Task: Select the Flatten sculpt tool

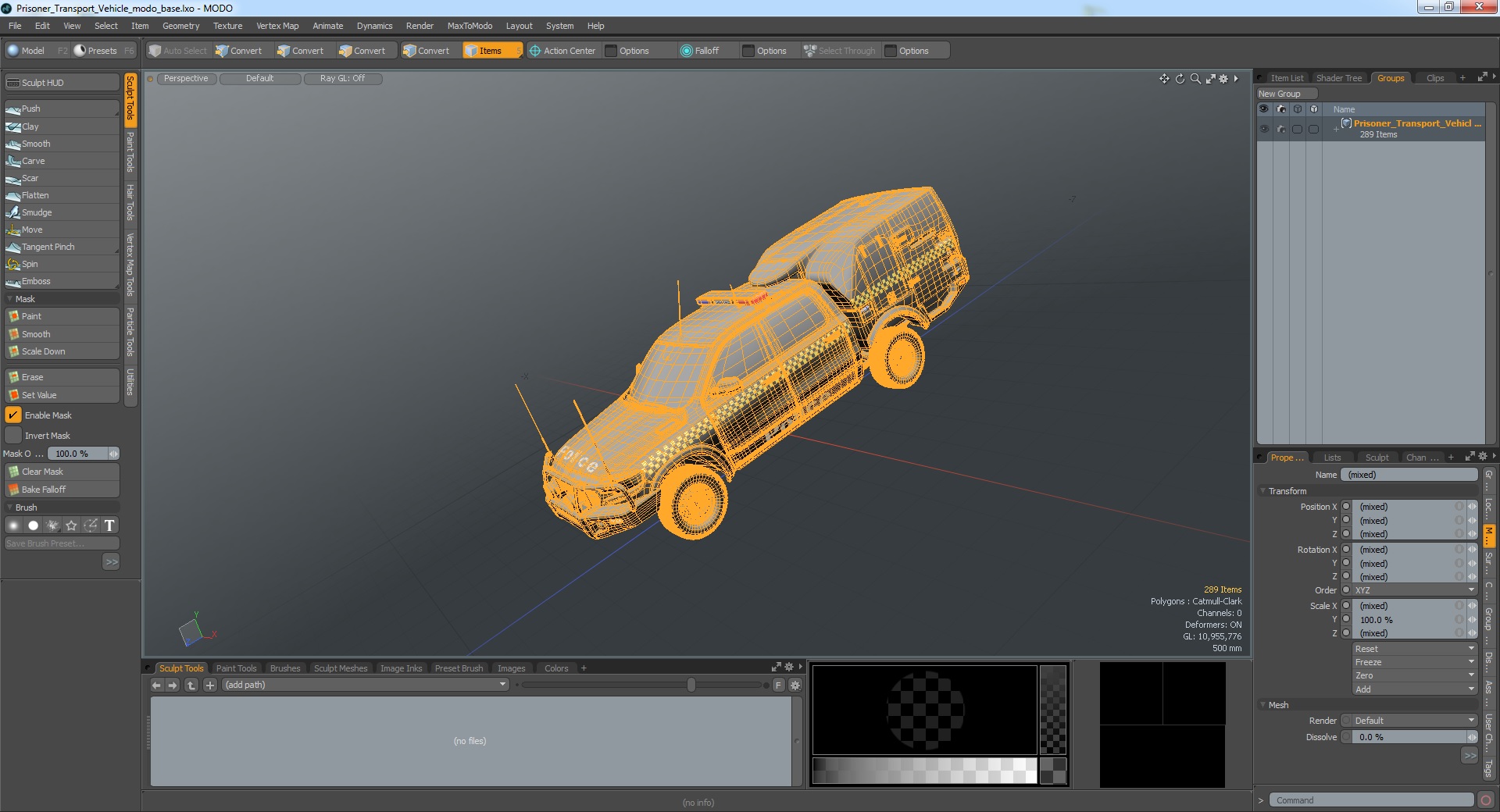Action: click(62, 195)
